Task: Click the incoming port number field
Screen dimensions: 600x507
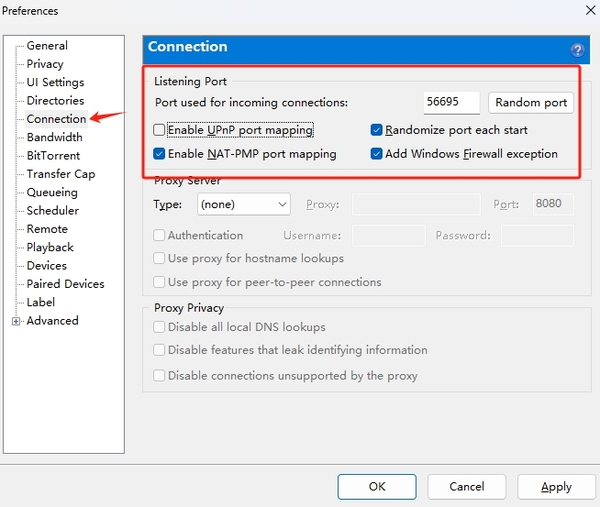Action: click(x=453, y=102)
